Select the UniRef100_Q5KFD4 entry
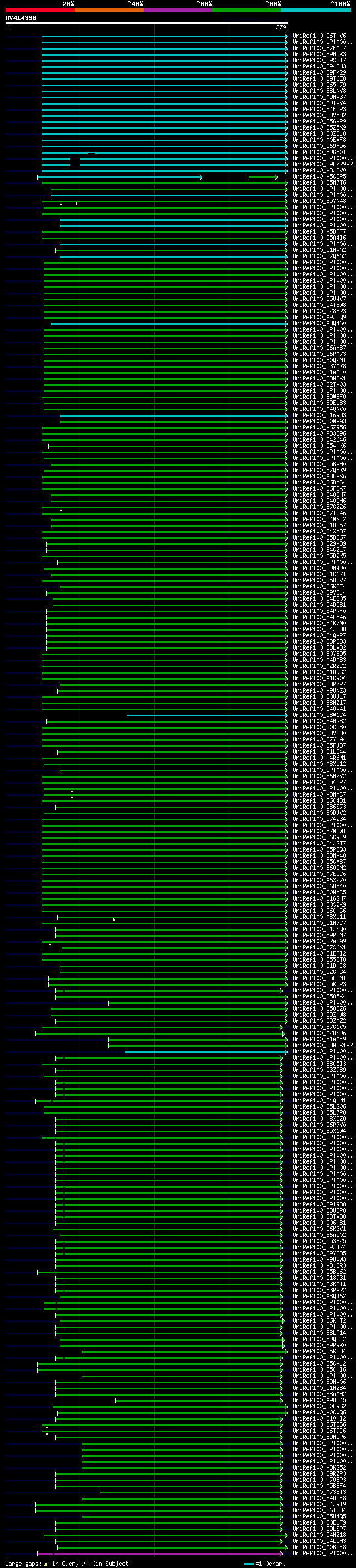Viewport: 356px width, 1568px height. (319, 1352)
